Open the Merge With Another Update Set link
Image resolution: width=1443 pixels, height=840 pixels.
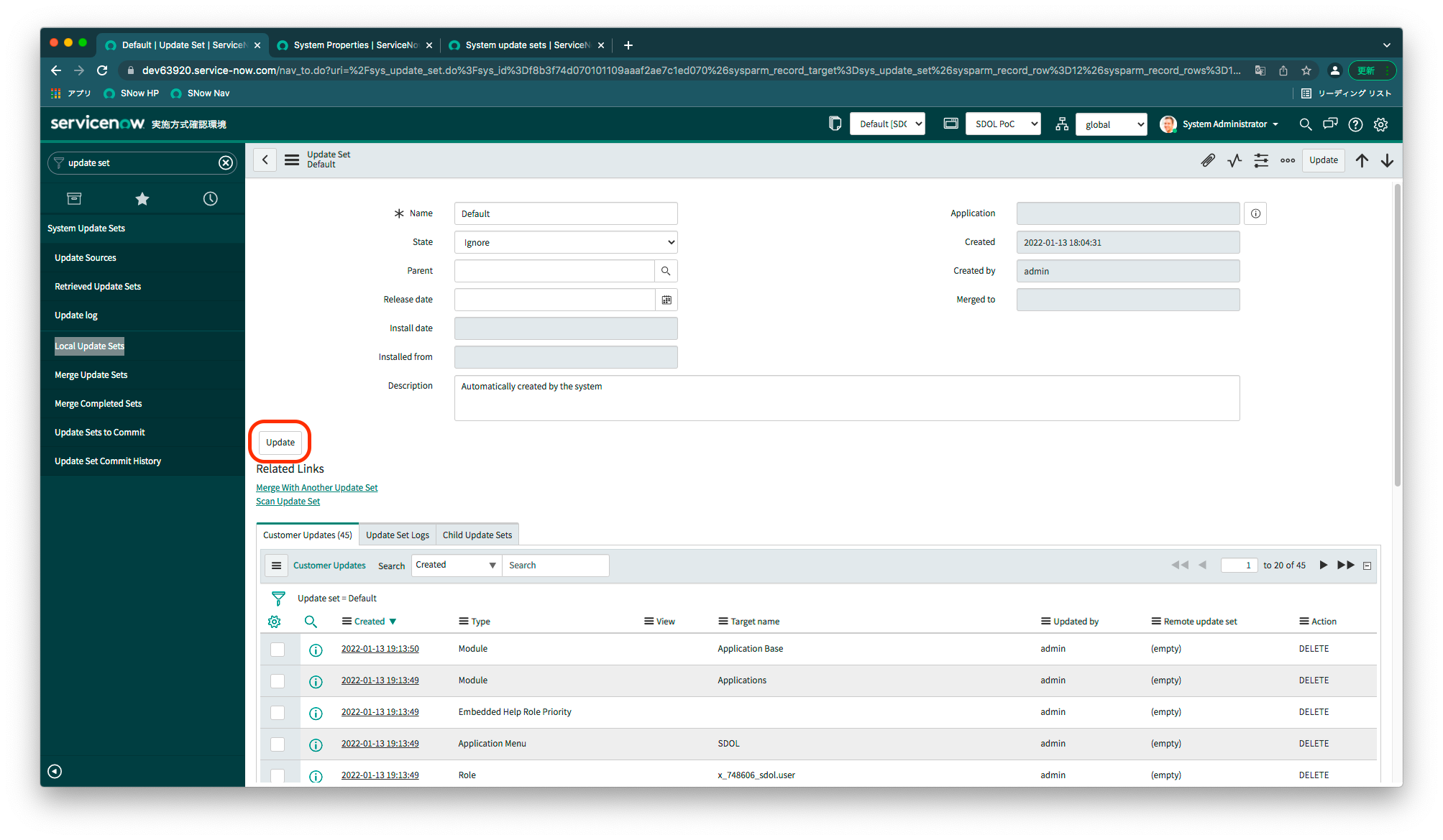(316, 487)
